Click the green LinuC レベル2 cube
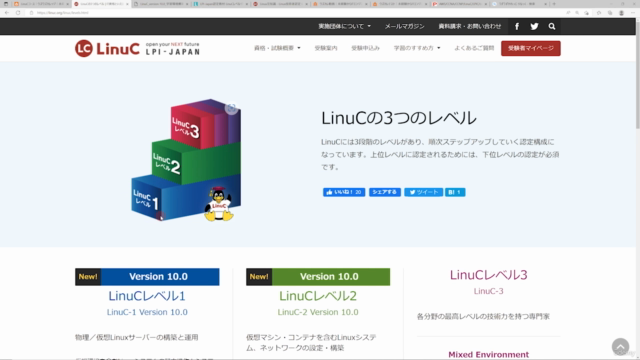Image resolution: width=640 pixels, height=360 pixels. tap(196, 162)
